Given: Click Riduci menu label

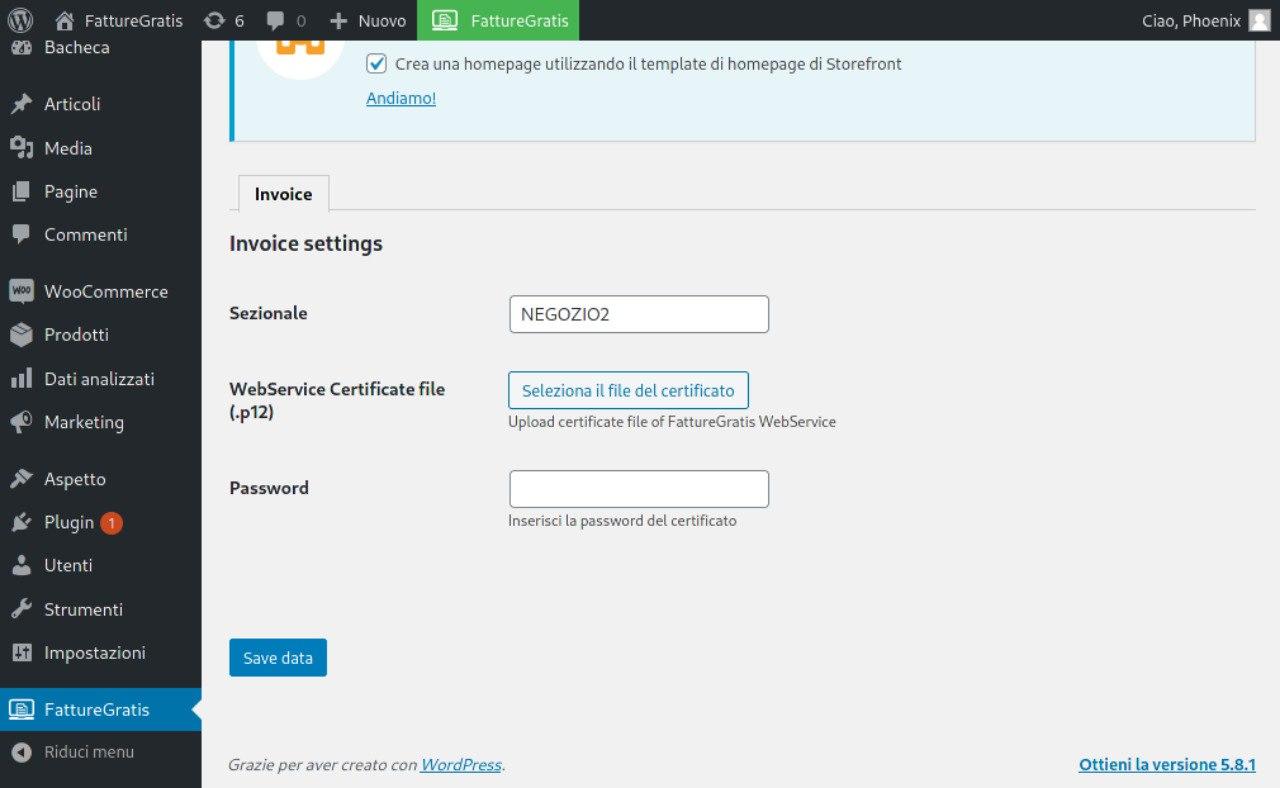Looking at the screenshot, I should pos(89,752).
